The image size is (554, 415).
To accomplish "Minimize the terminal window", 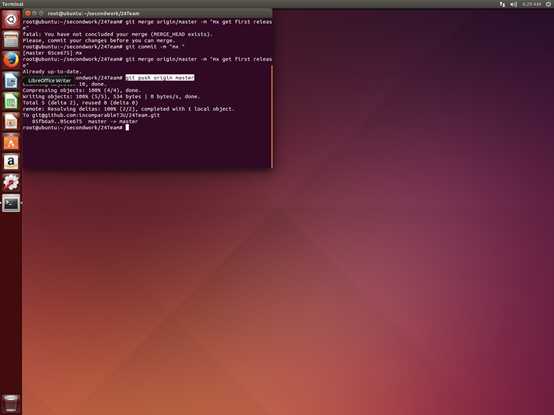I will click(x=35, y=13).
